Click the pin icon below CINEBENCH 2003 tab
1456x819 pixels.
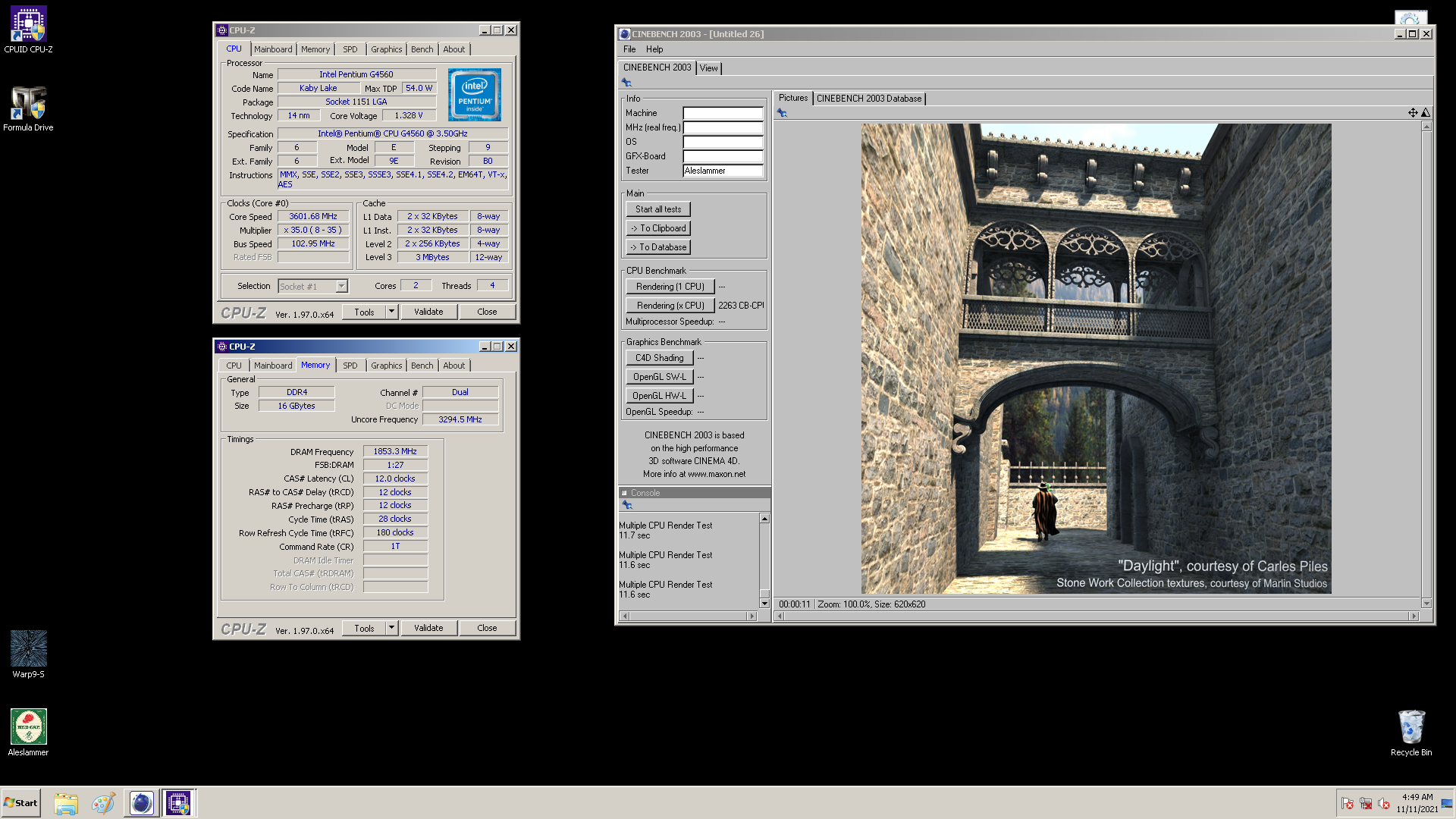point(626,82)
